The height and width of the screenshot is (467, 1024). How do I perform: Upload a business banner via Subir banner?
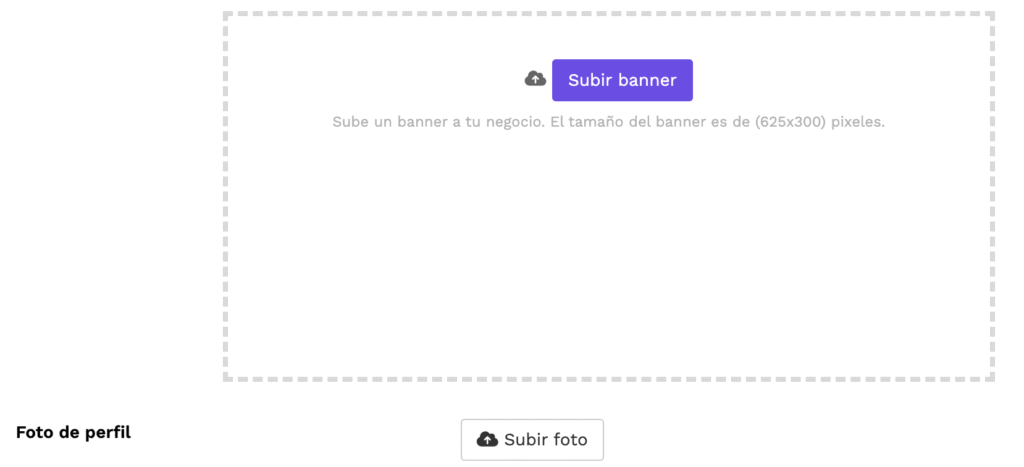tap(622, 80)
